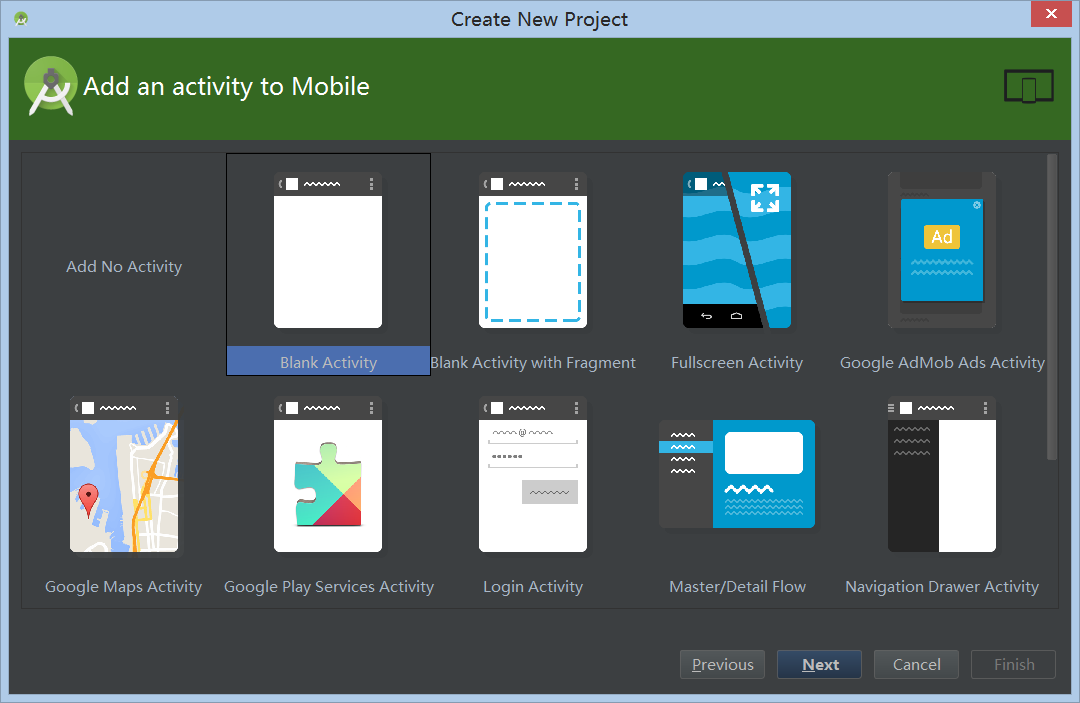This screenshot has height=703, width=1080.
Task: Choose the Blank Activity with Fragment thumbnail
Action: tap(533, 250)
